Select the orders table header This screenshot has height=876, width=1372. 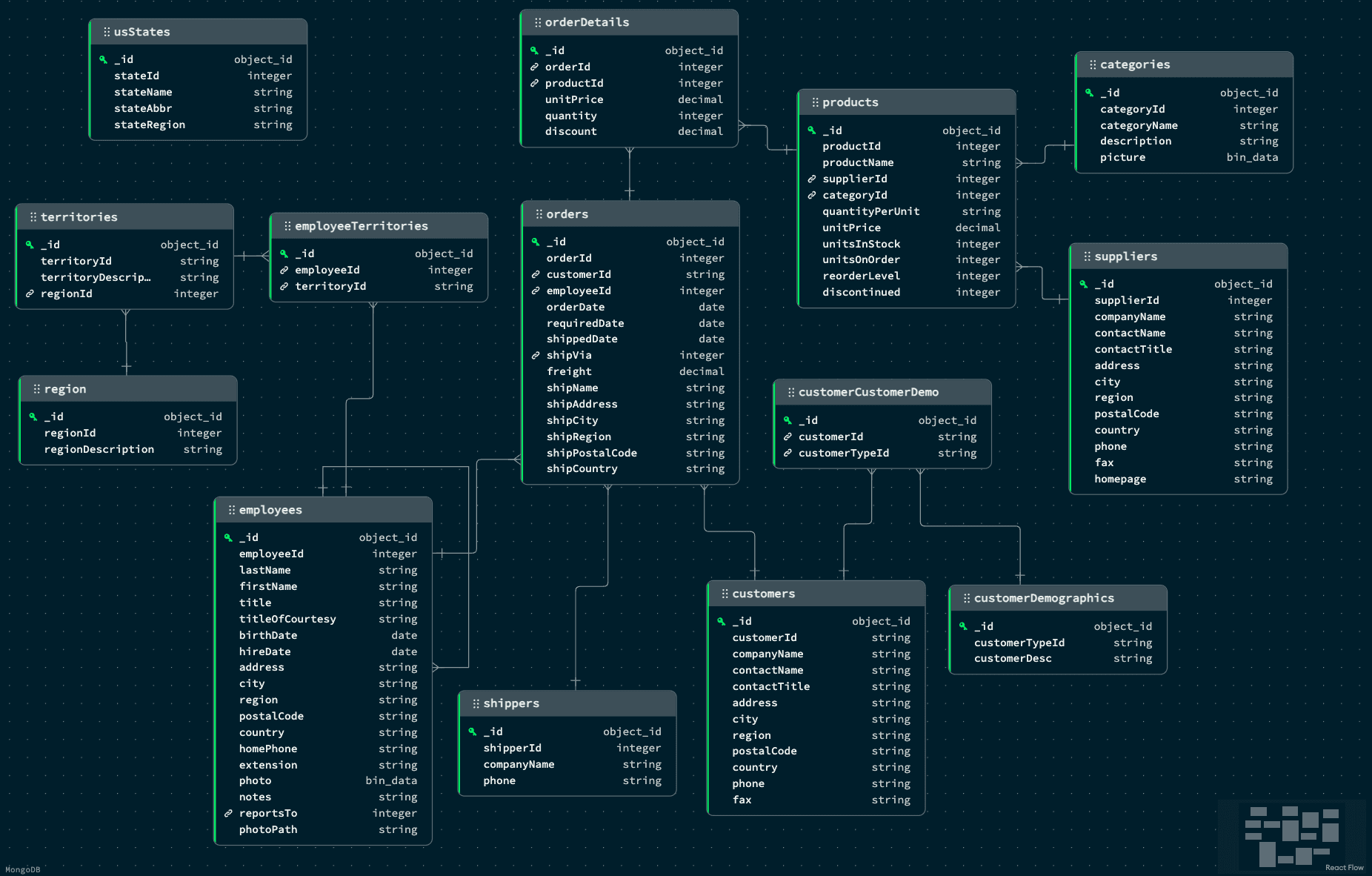pyautogui.click(x=567, y=213)
